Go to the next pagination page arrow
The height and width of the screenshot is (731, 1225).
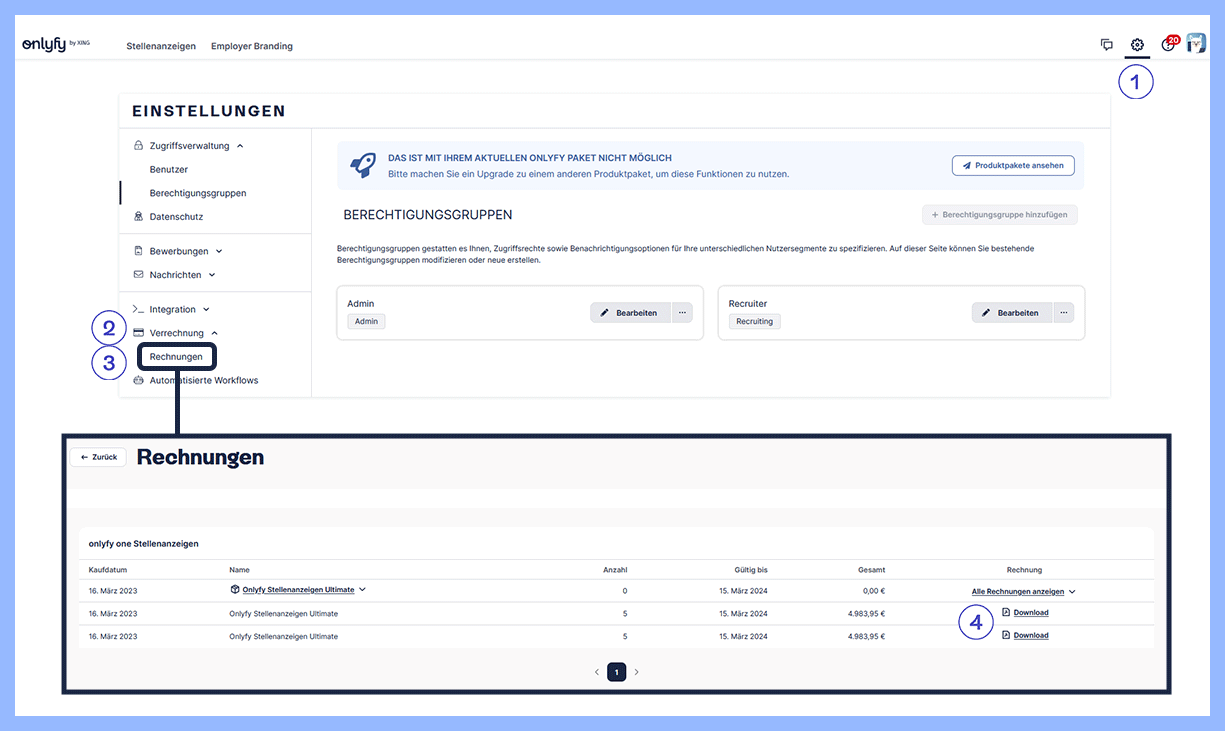636,672
